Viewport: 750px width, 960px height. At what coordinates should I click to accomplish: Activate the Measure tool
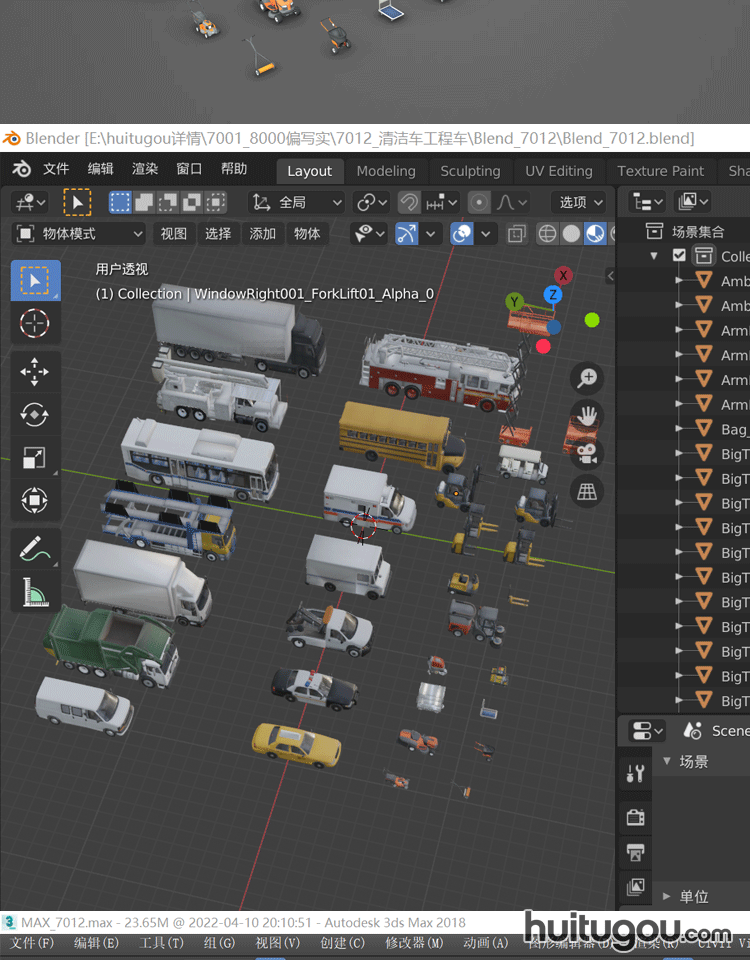coord(35,593)
